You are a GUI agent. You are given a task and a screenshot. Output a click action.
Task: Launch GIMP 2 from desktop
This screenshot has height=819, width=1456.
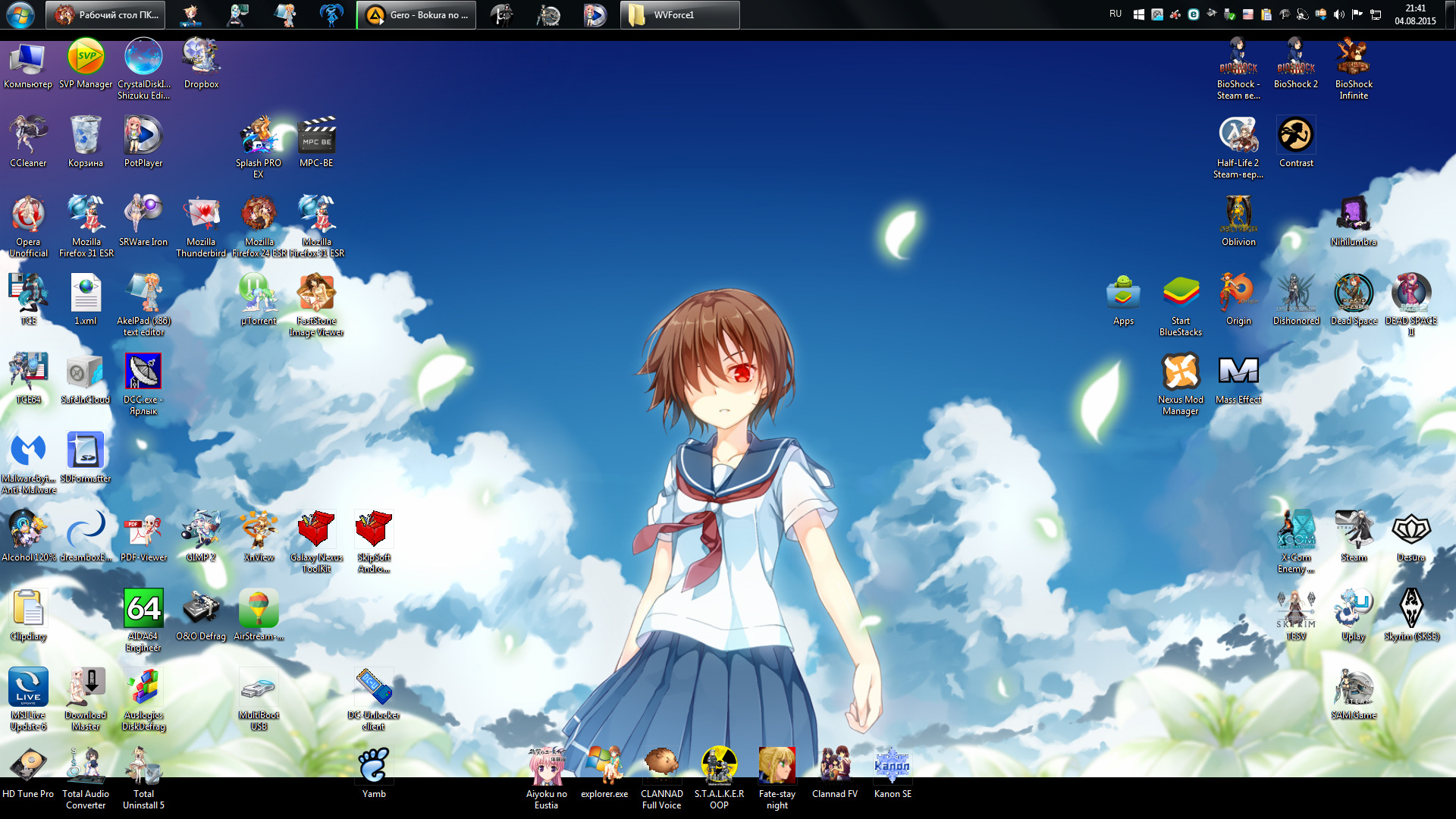pyautogui.click(x=201, y=537)
